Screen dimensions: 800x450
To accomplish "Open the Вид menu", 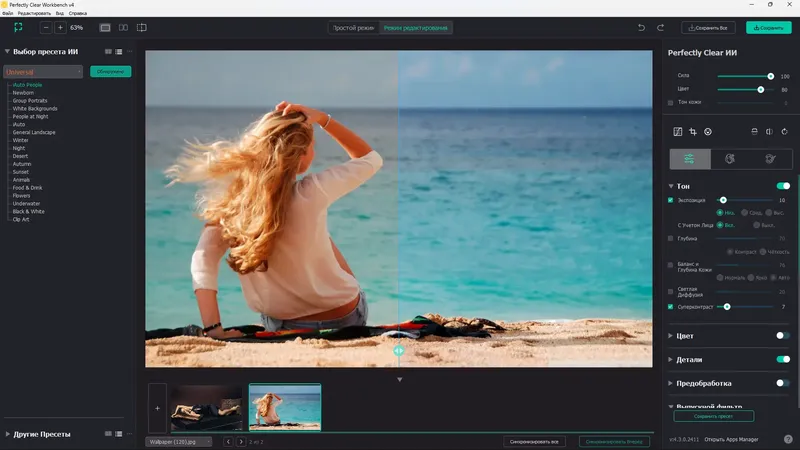I will click(x=60, y=13).
